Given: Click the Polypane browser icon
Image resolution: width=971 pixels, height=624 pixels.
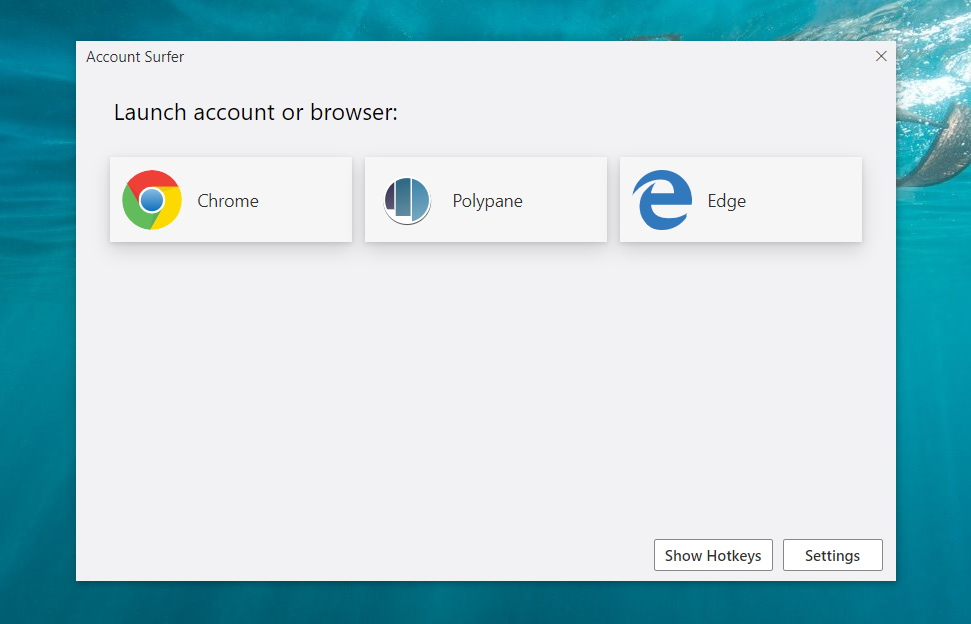Looking at the screenshot, I should click(407, 201).
